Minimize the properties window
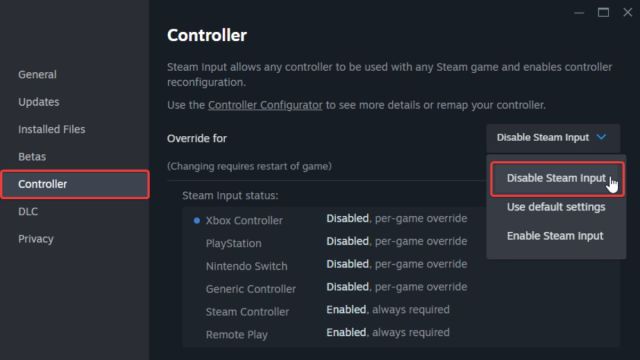640x360 pixels. tap(579, 13)
